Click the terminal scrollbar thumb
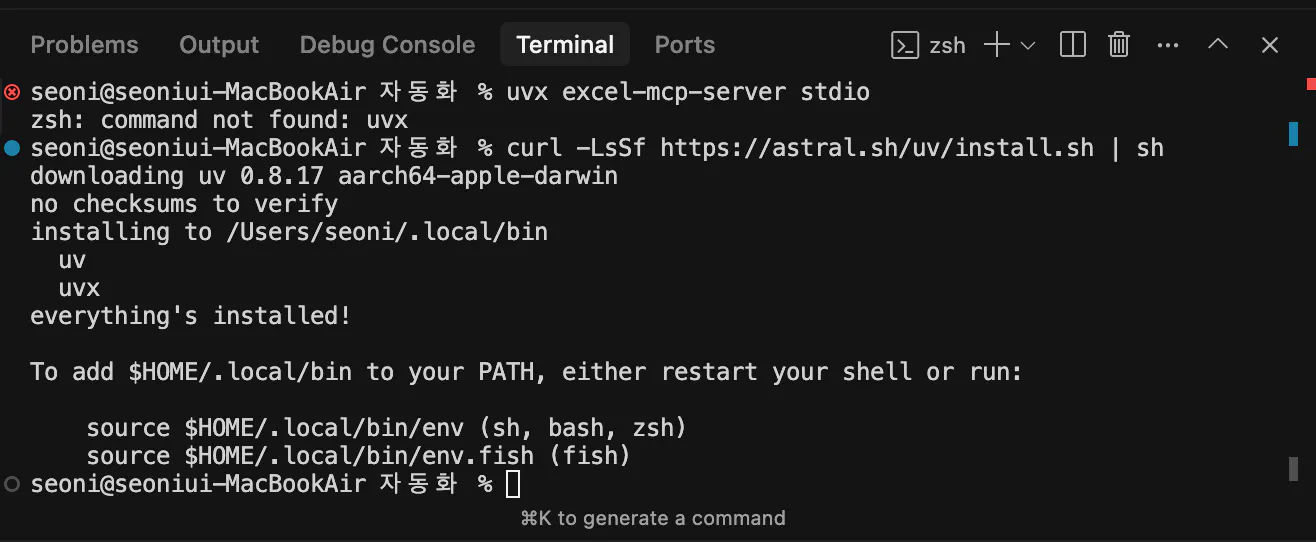The width and height of the screenshot is (1316, 542). (x=1293, y=470)
